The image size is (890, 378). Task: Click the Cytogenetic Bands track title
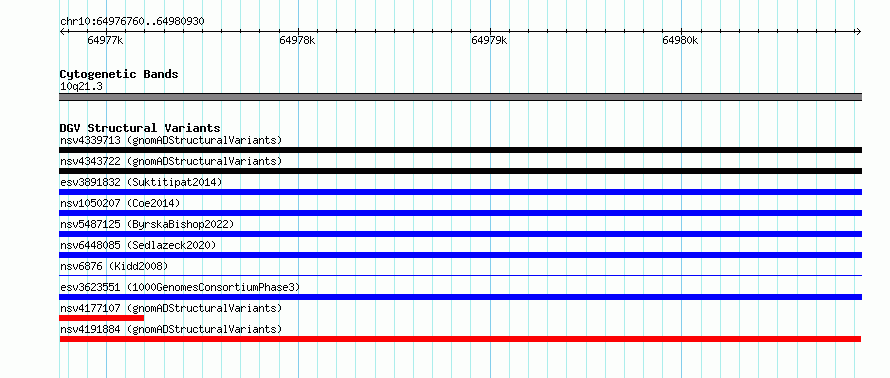click(119, 74)
